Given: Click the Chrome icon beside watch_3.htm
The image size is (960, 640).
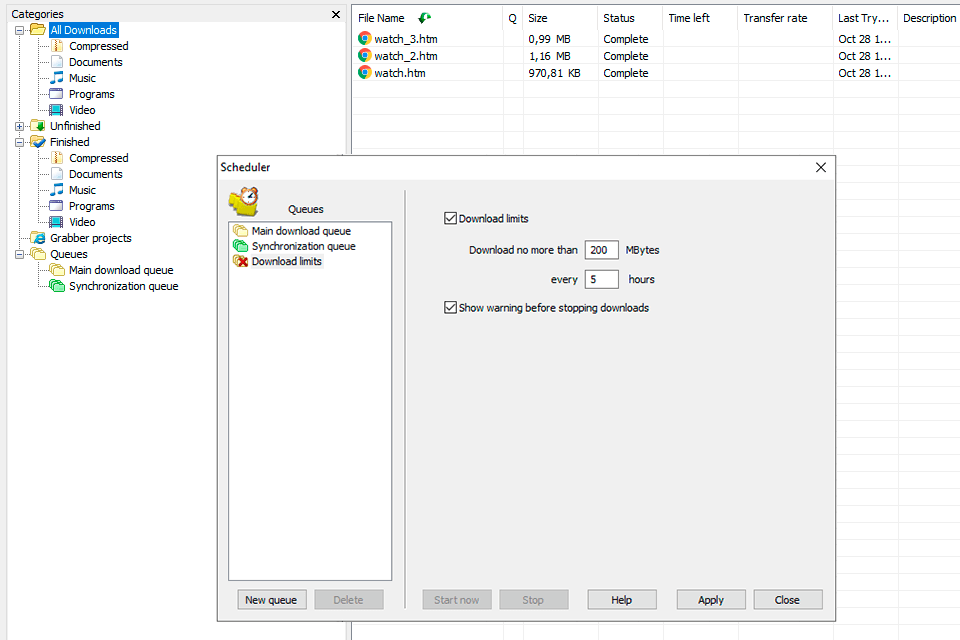Looking at the screenshot, I should tap(364, 39).
